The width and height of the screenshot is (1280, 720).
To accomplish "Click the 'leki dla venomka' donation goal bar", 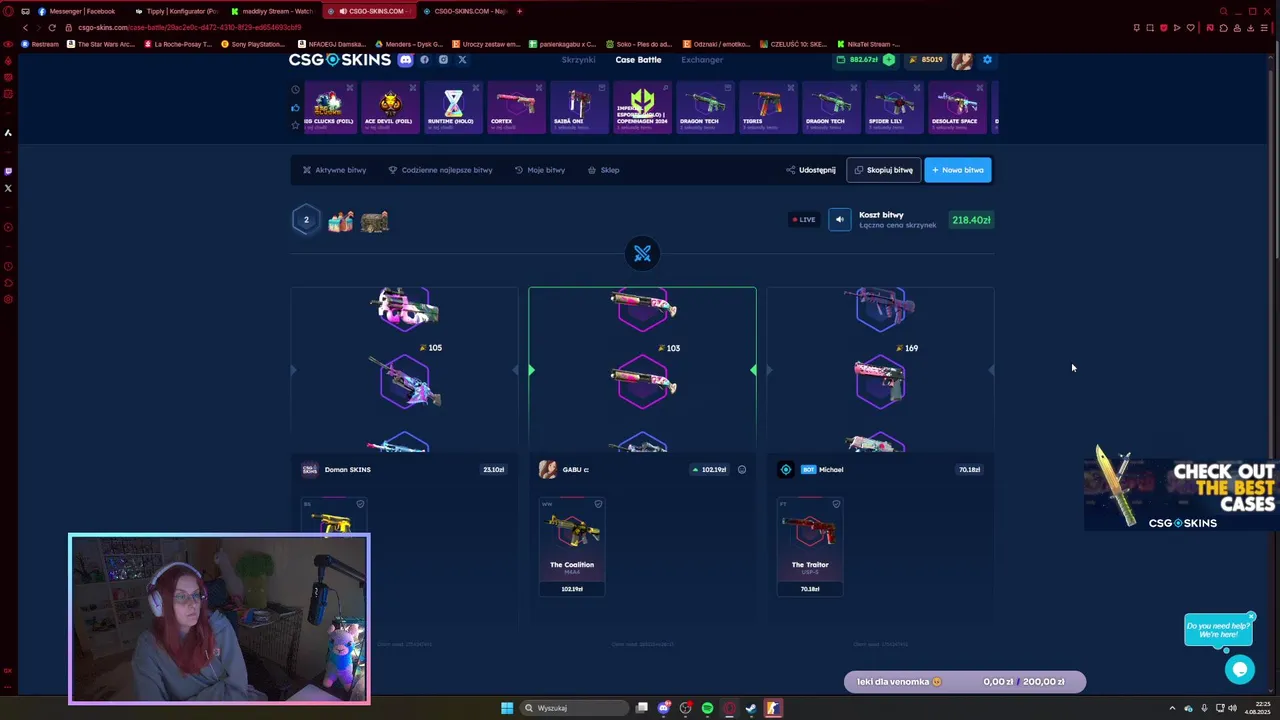I will coord(964,682).
